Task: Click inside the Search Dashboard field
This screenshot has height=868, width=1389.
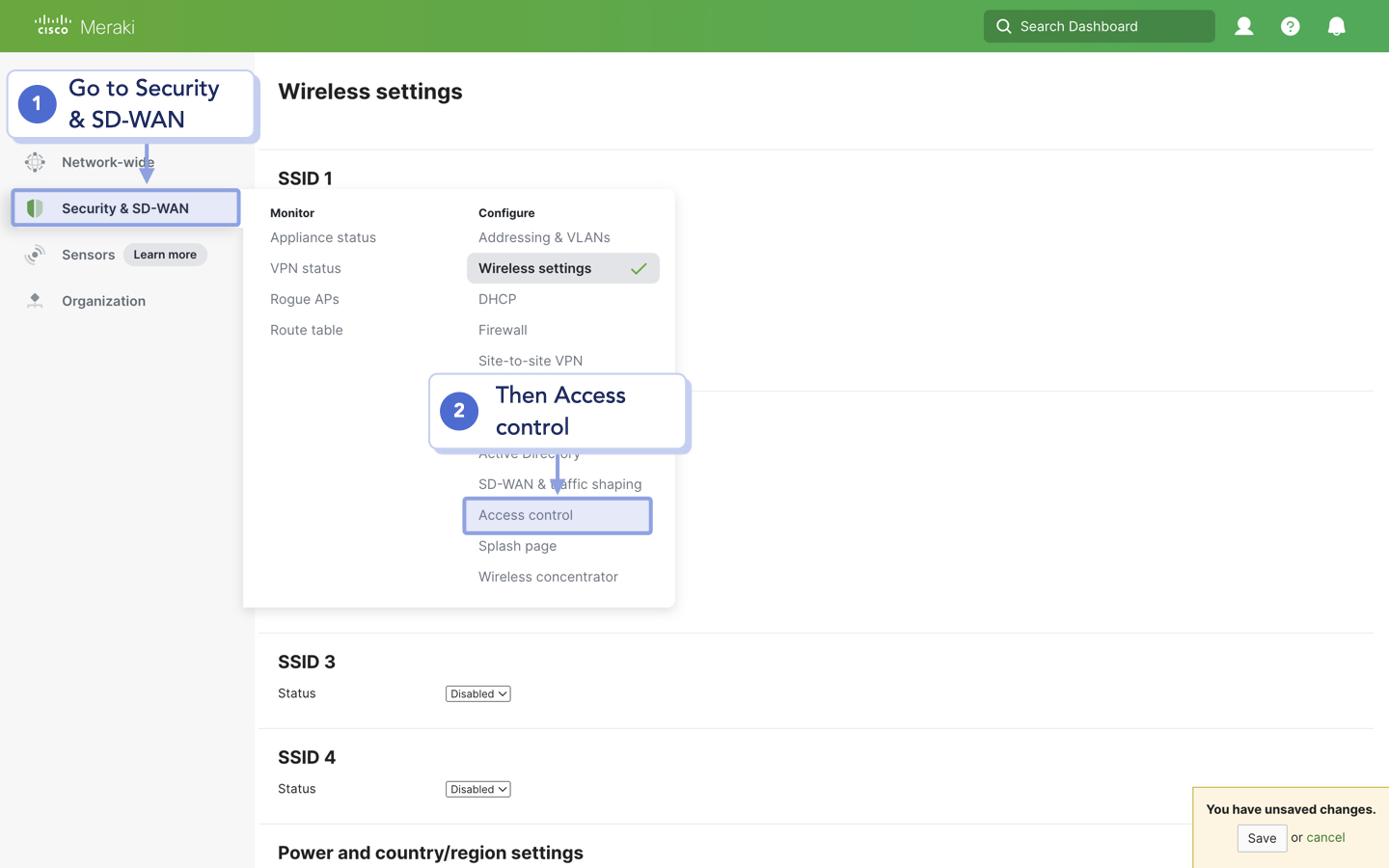Action: (1100, 26)
